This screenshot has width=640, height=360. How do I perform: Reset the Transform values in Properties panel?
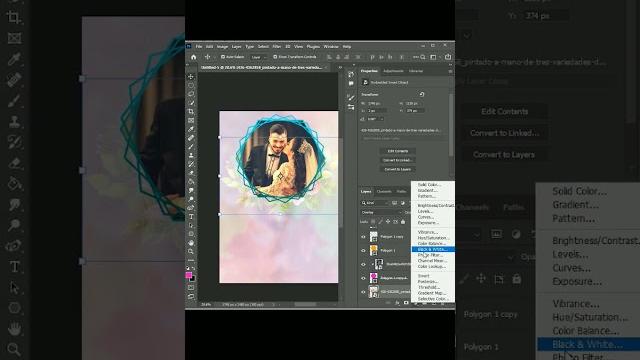click(422, 94)
